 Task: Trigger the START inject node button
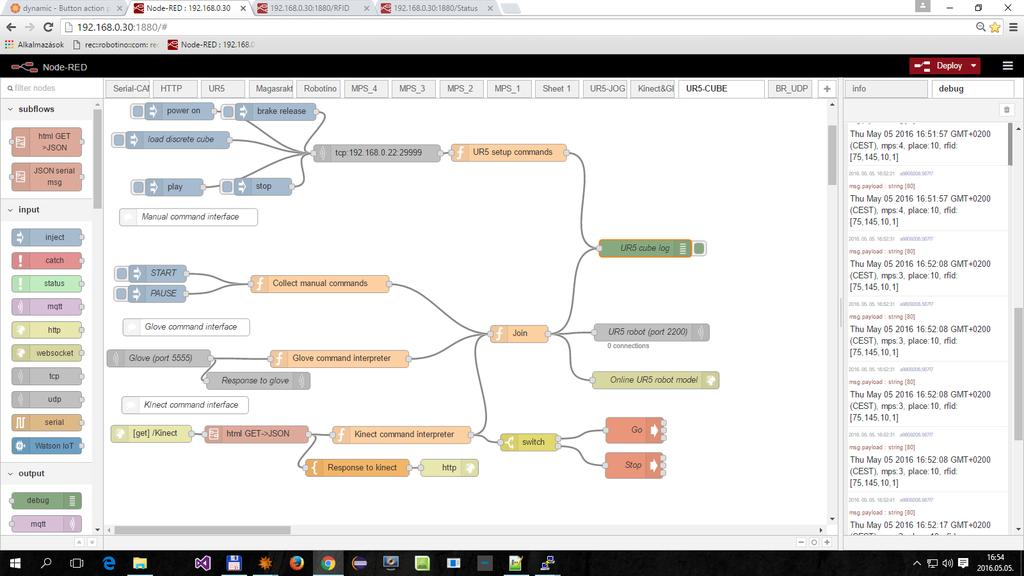coord(121,273)
